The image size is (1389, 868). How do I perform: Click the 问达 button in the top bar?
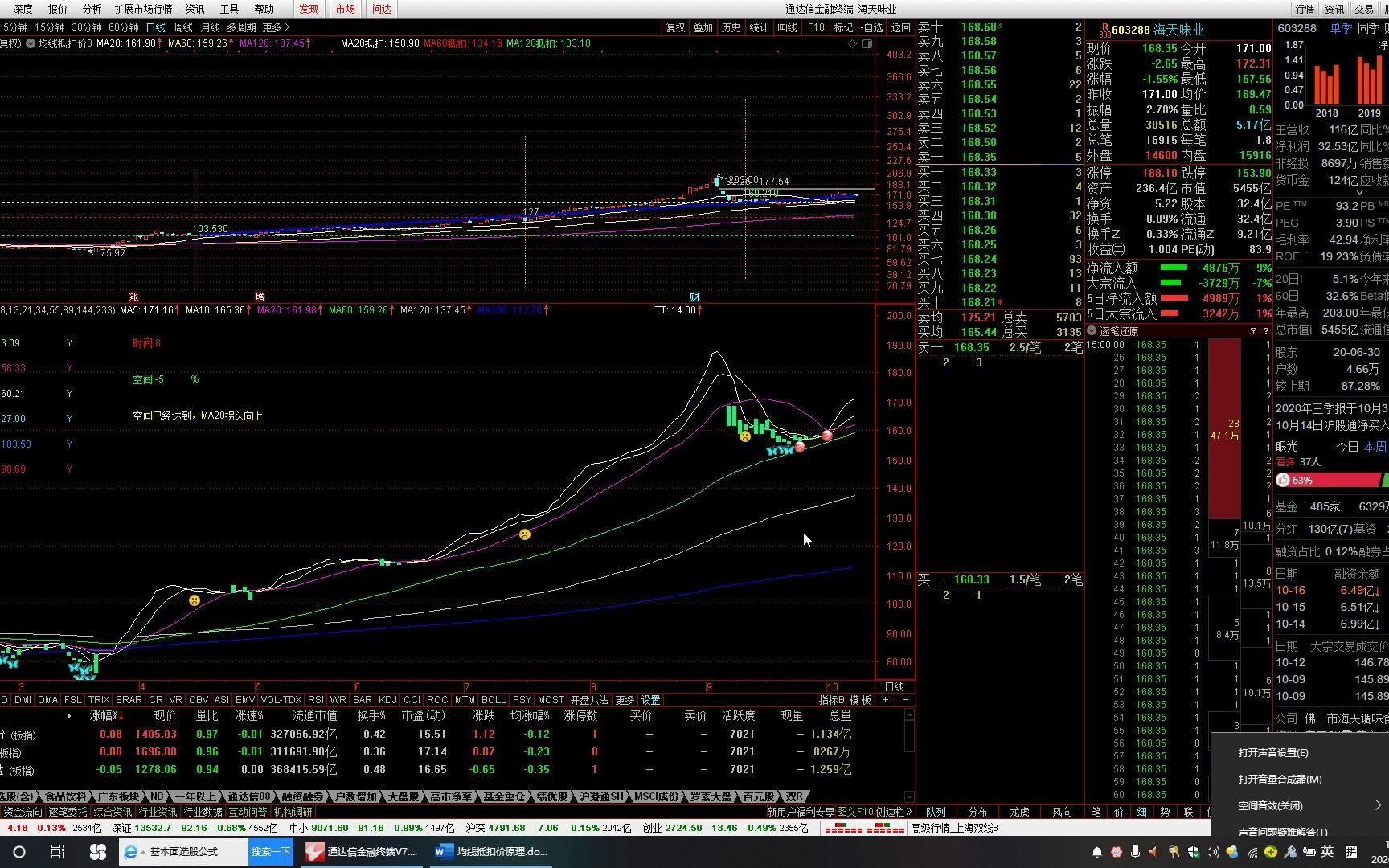coord(382,9)
